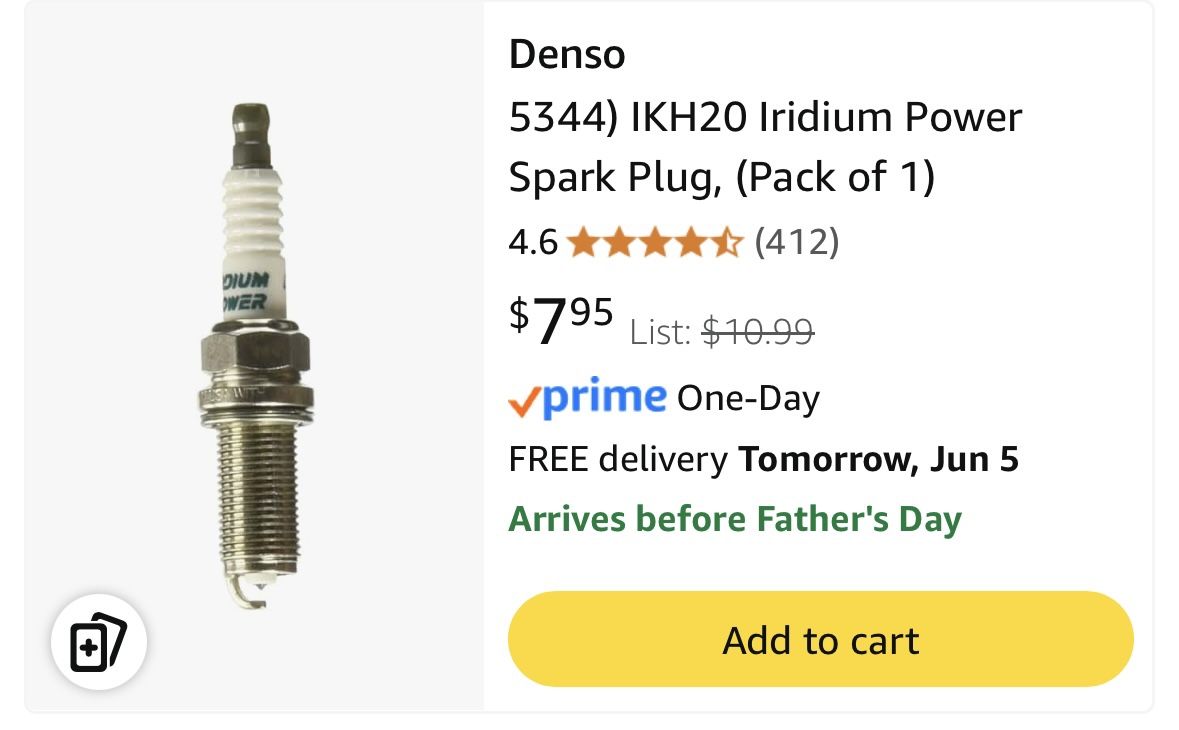Click the "List:" label
Viewport: 1179px width, 730px height.
pos(660,332)
